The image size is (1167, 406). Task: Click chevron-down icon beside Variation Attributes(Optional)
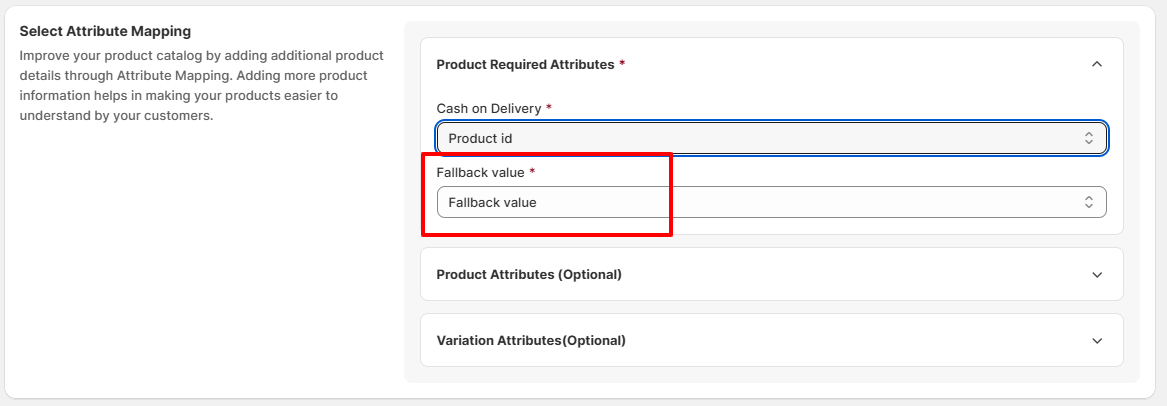(1097, 341)
